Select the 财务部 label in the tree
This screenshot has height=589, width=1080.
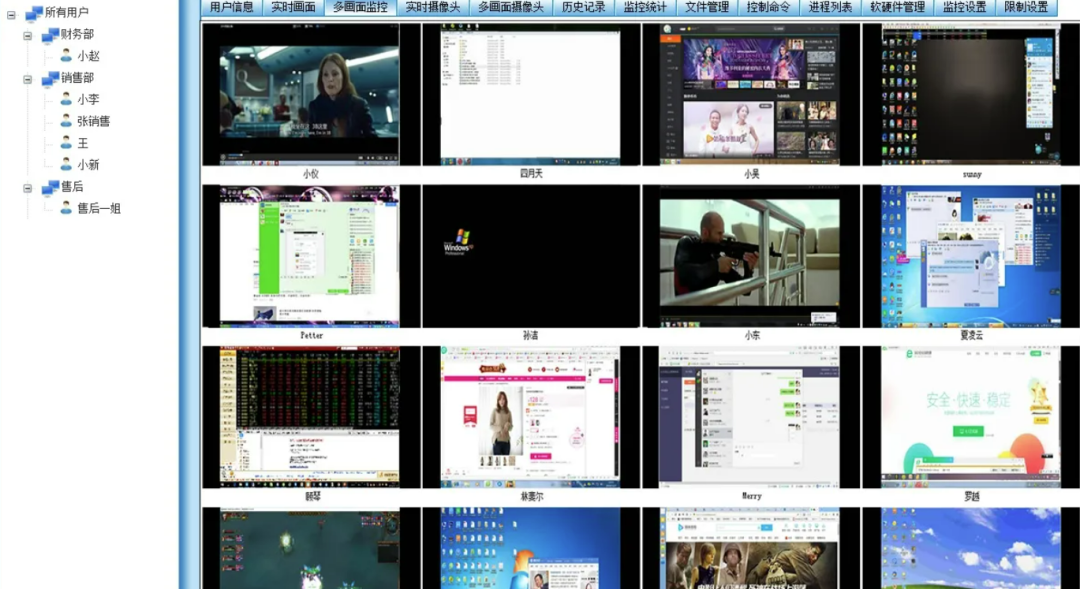tap(77, 34)
